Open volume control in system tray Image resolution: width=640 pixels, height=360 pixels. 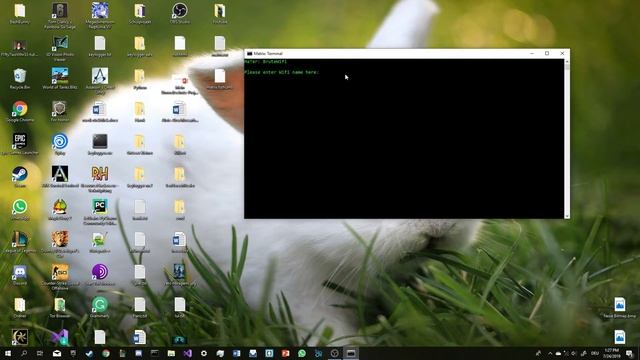(x=573, y=353)
